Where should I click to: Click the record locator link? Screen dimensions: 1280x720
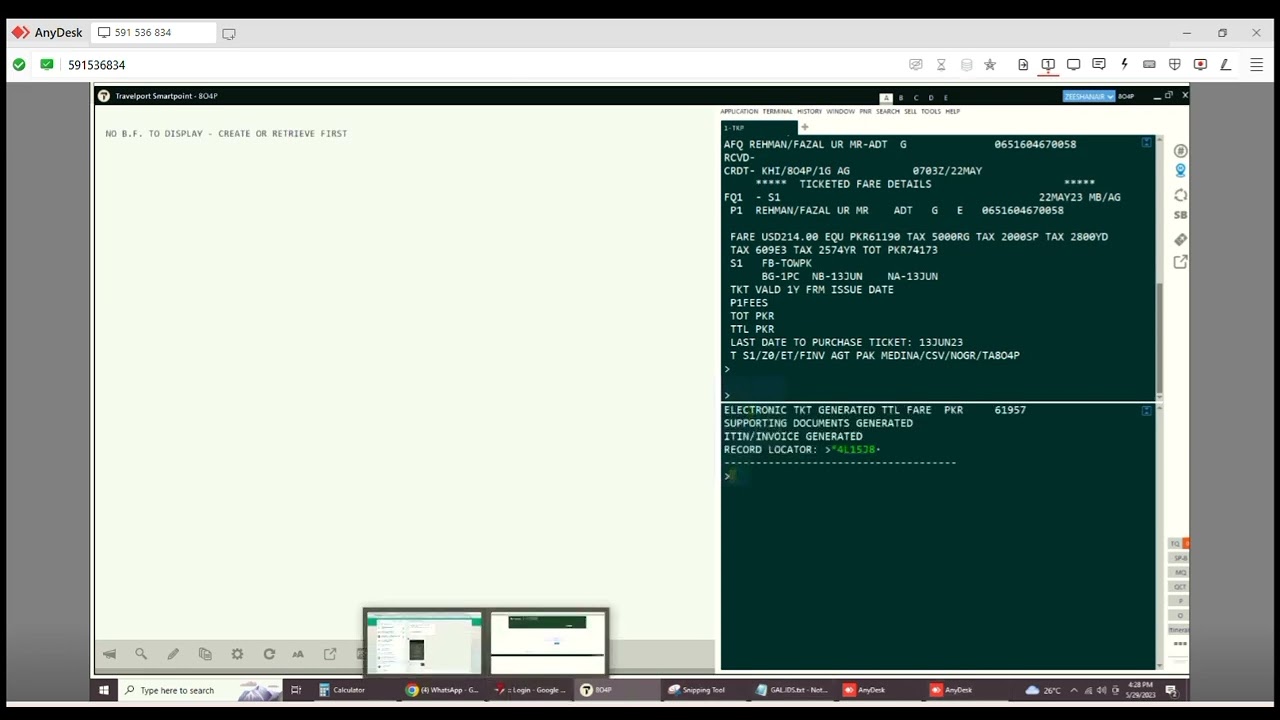[x=855, y=450]
